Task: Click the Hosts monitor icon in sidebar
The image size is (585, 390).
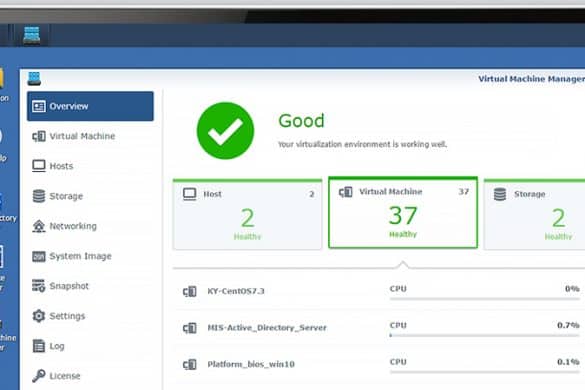Action: click(x=39, y=166)
